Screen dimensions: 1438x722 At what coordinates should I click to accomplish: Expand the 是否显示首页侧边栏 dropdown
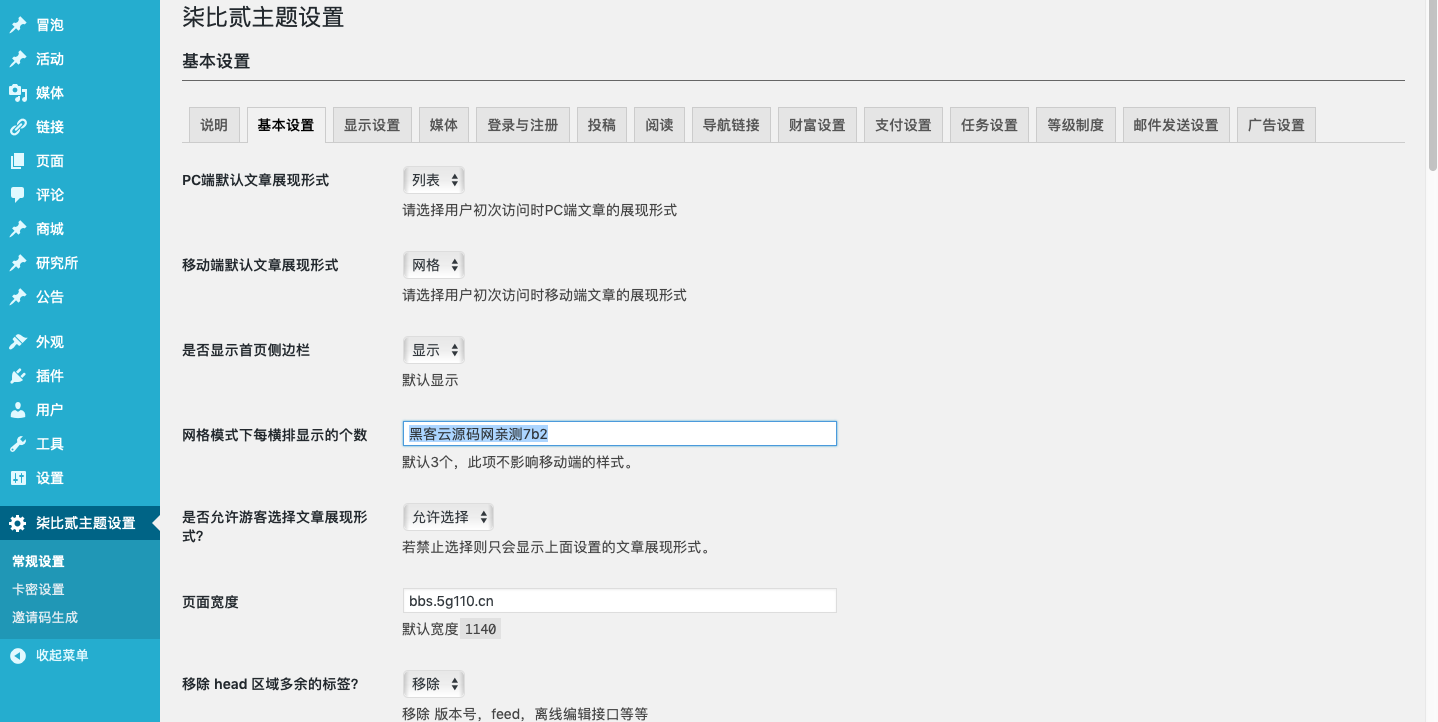click(434, 350)
